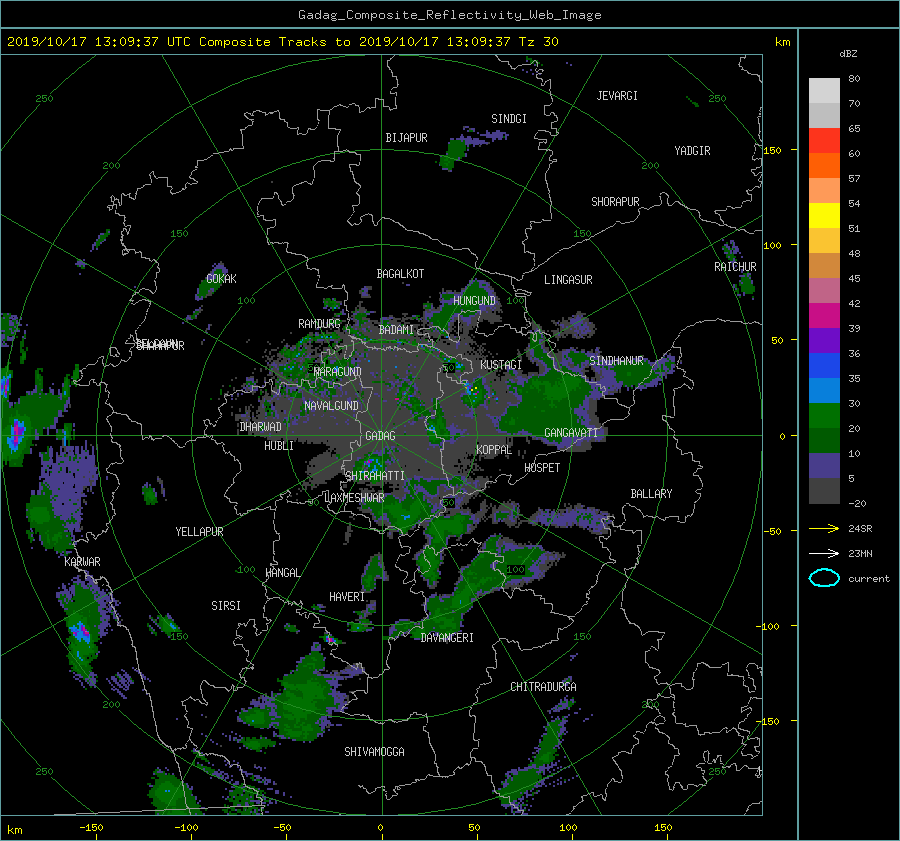Click the HUBLI location label
Viewport: 900px width, 841px height.
279,446
